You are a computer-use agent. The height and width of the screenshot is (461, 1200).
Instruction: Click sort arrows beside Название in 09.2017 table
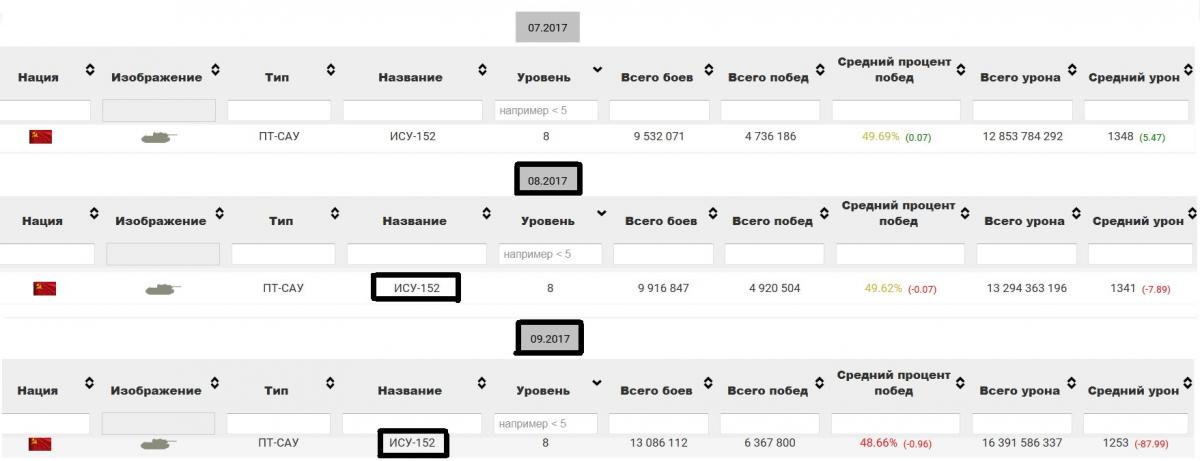tap(482, 383)
